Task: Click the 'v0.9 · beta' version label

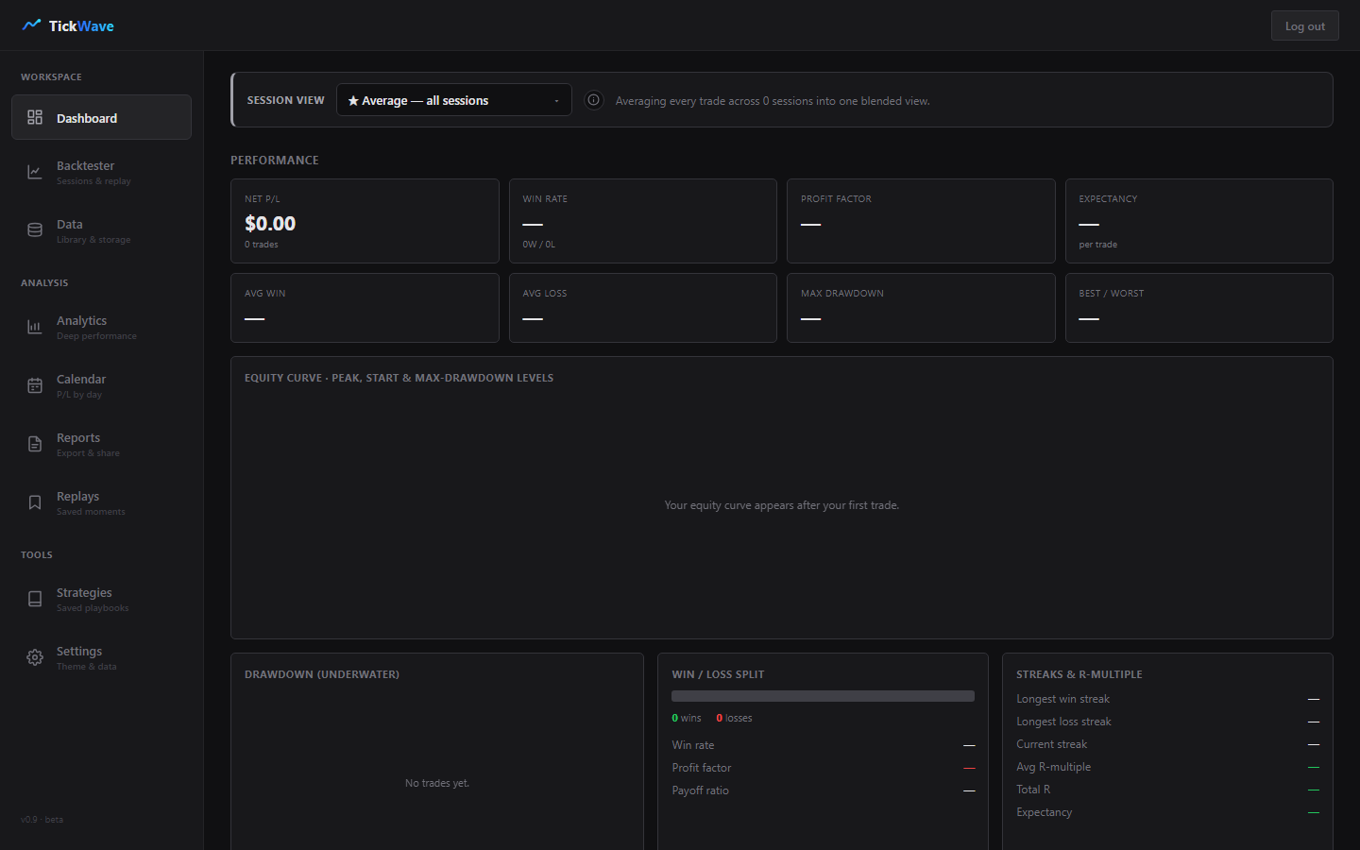Action: coord(42,819)
